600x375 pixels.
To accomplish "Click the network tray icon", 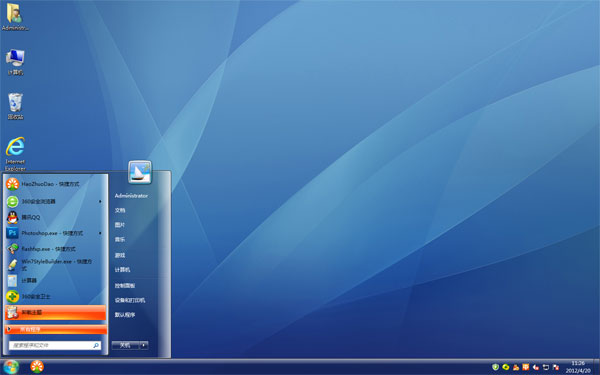I will pyautogui.click(x=546, y=367).
